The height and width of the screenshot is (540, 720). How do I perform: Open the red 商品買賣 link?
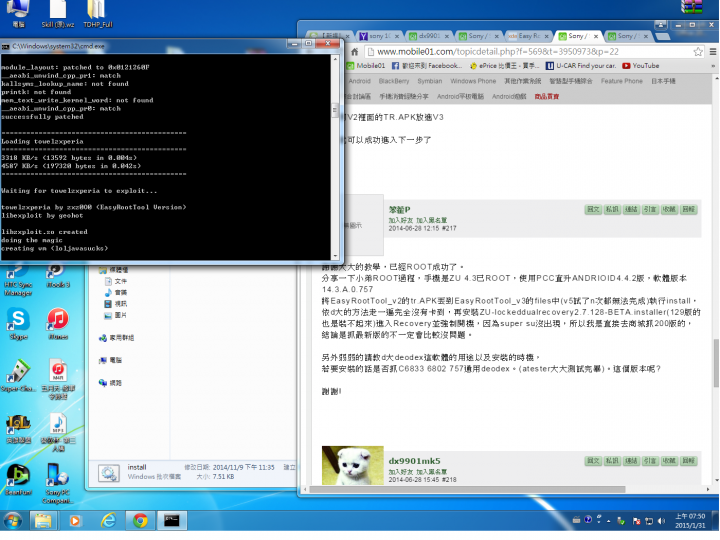pyautogui.click(x=546, y=97)
